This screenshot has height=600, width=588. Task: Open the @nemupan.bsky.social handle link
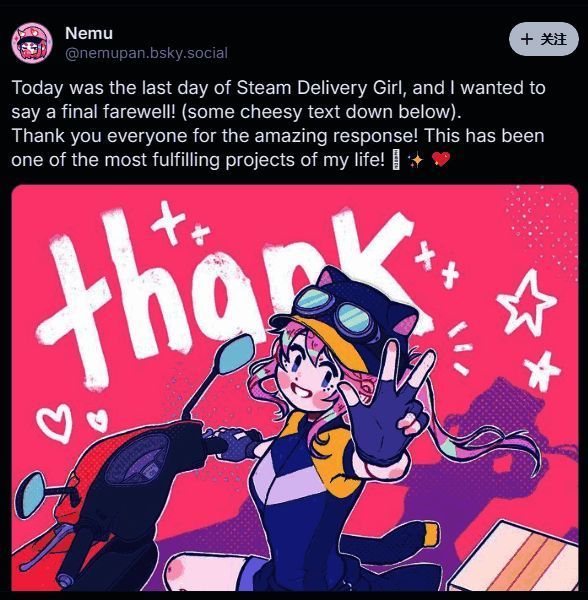pos(146,53)
